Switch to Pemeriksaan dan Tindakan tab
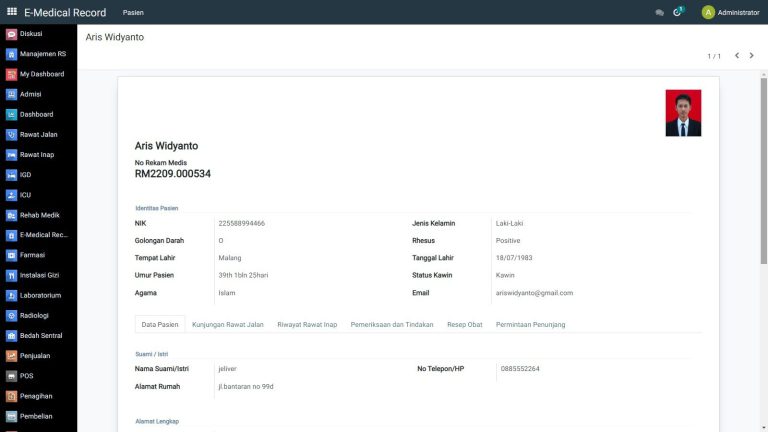 (x=392, y=324)
